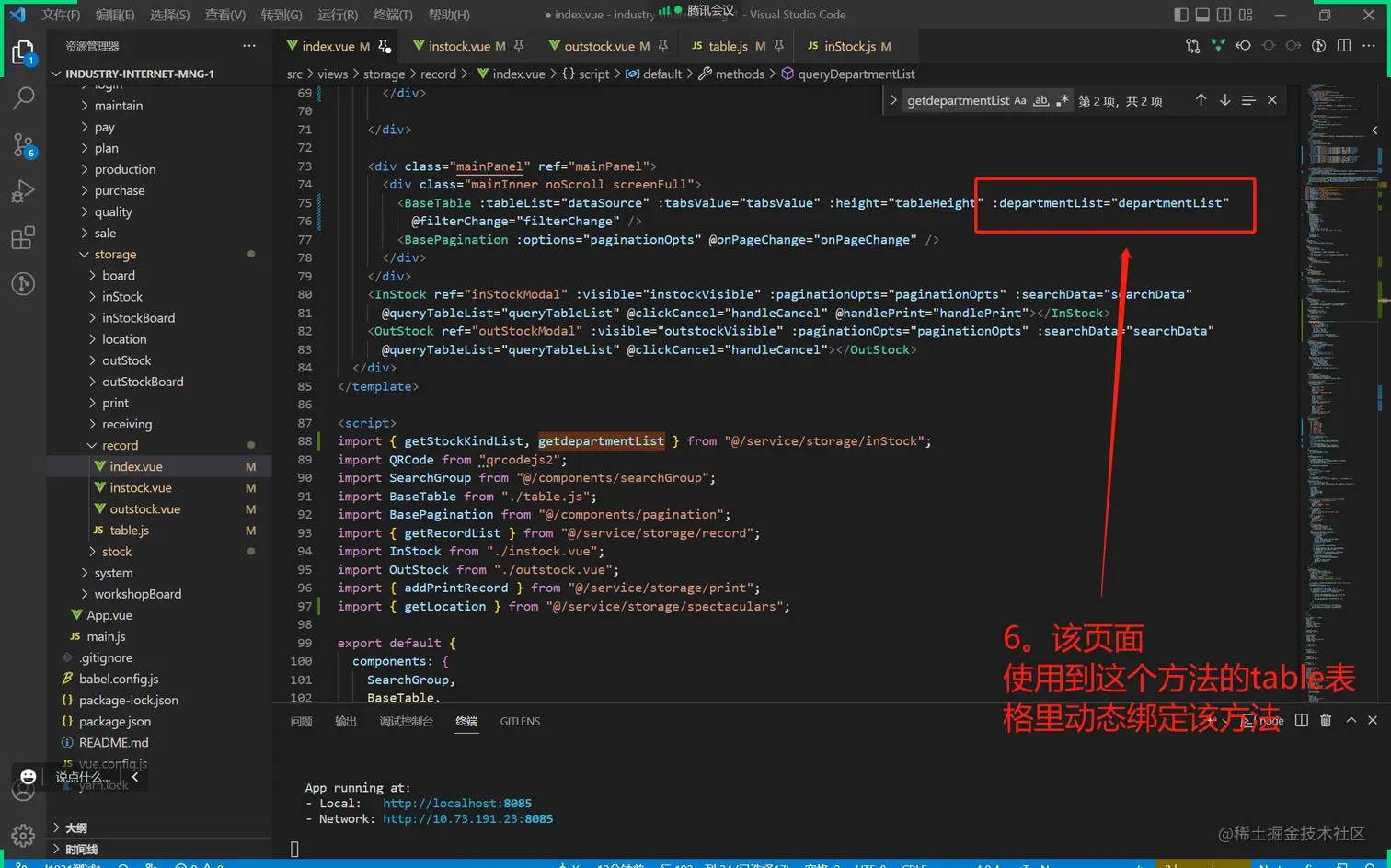The image size is (1391, 868).
Task: Switch to the GITLENS panel tab
Action: coord(520,721)
